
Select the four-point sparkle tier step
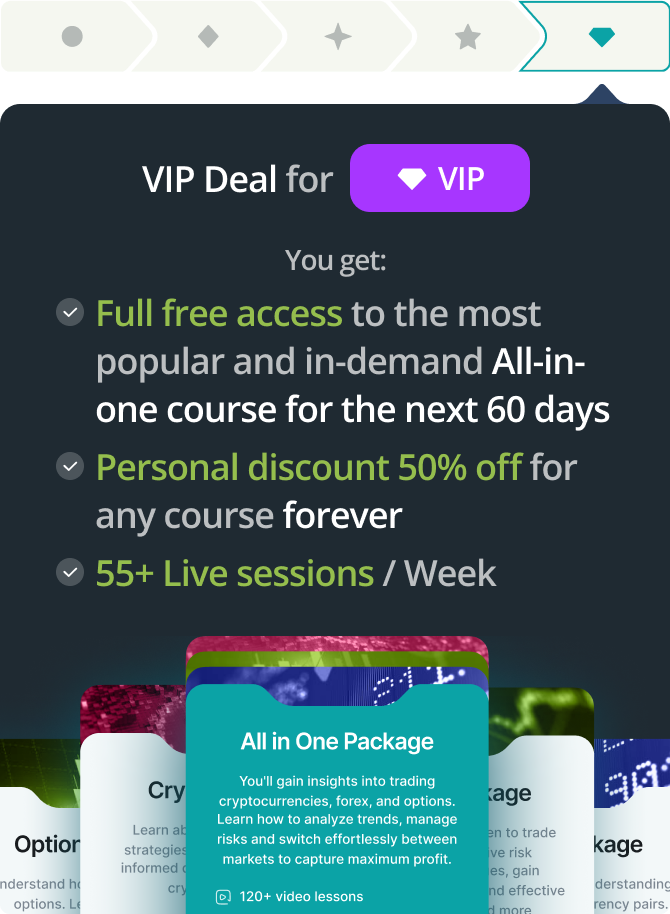[x=338, y=37]
